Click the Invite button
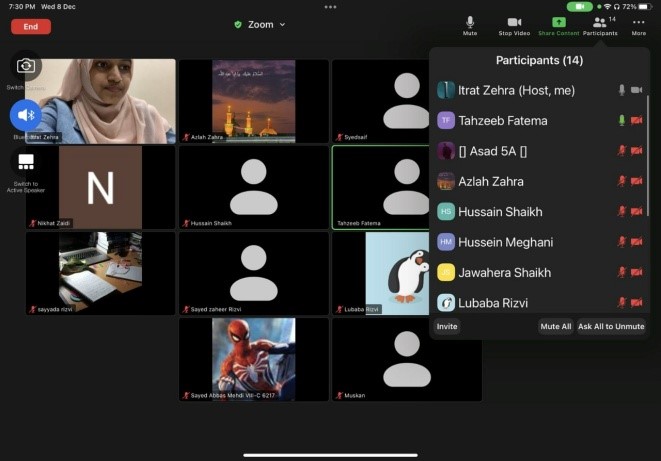Screen dimensions: 661x461 tap(447, 326)
